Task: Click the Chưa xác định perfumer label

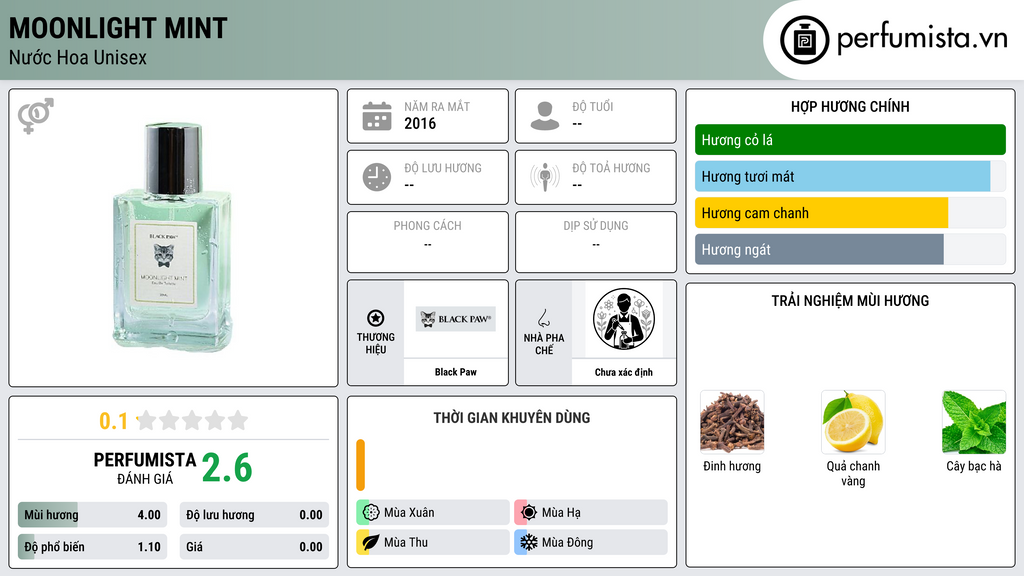Action: 624,372
